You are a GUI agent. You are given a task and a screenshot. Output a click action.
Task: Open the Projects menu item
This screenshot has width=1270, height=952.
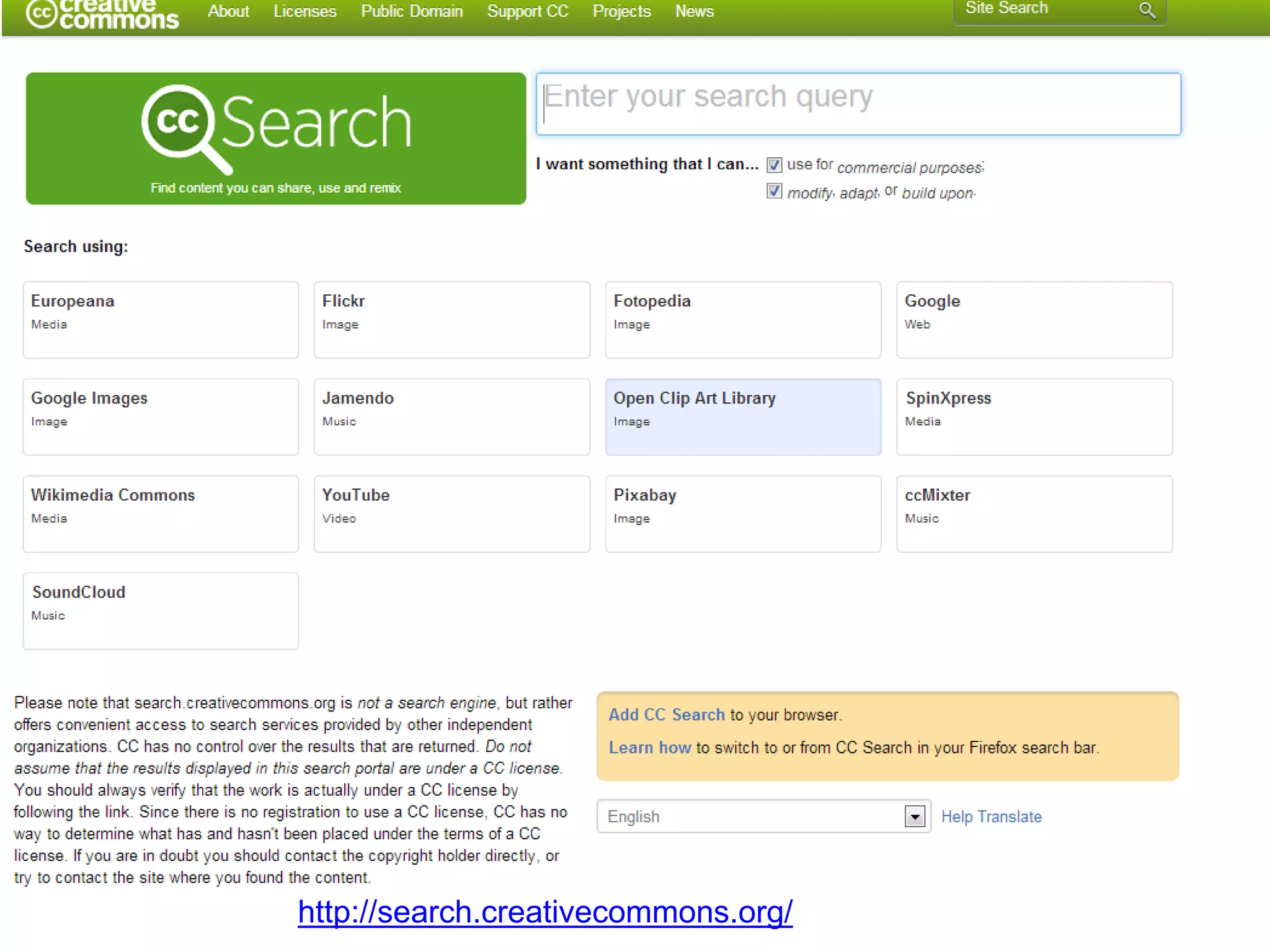click(x=622, y=11)
